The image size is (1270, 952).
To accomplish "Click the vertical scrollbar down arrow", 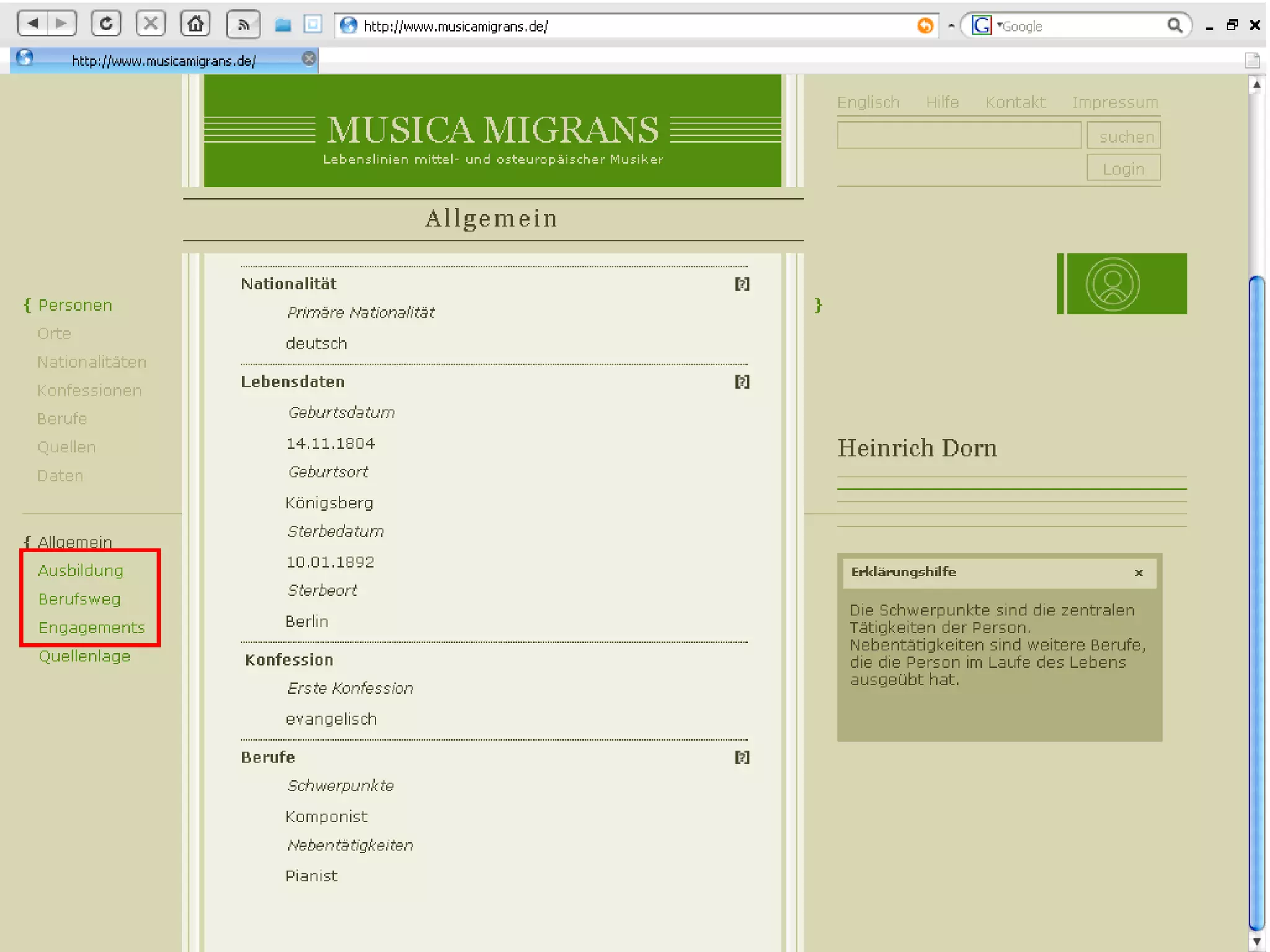I will click(x=1256, y=942).
